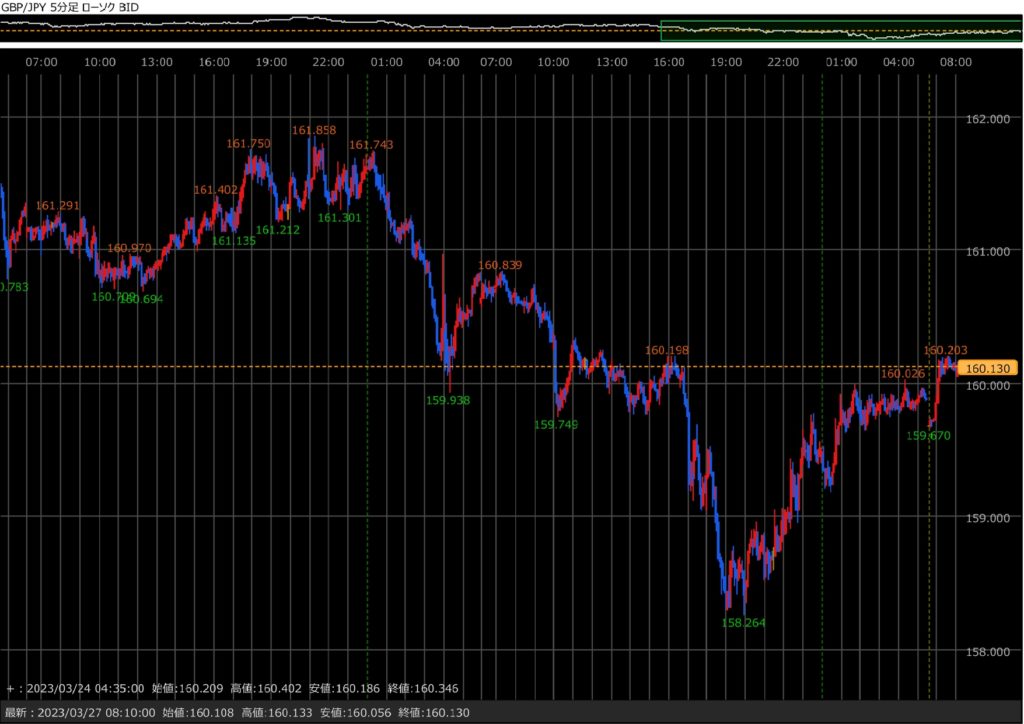
Task: Click the 162.000 price axis label
Action: pos(988,119)
